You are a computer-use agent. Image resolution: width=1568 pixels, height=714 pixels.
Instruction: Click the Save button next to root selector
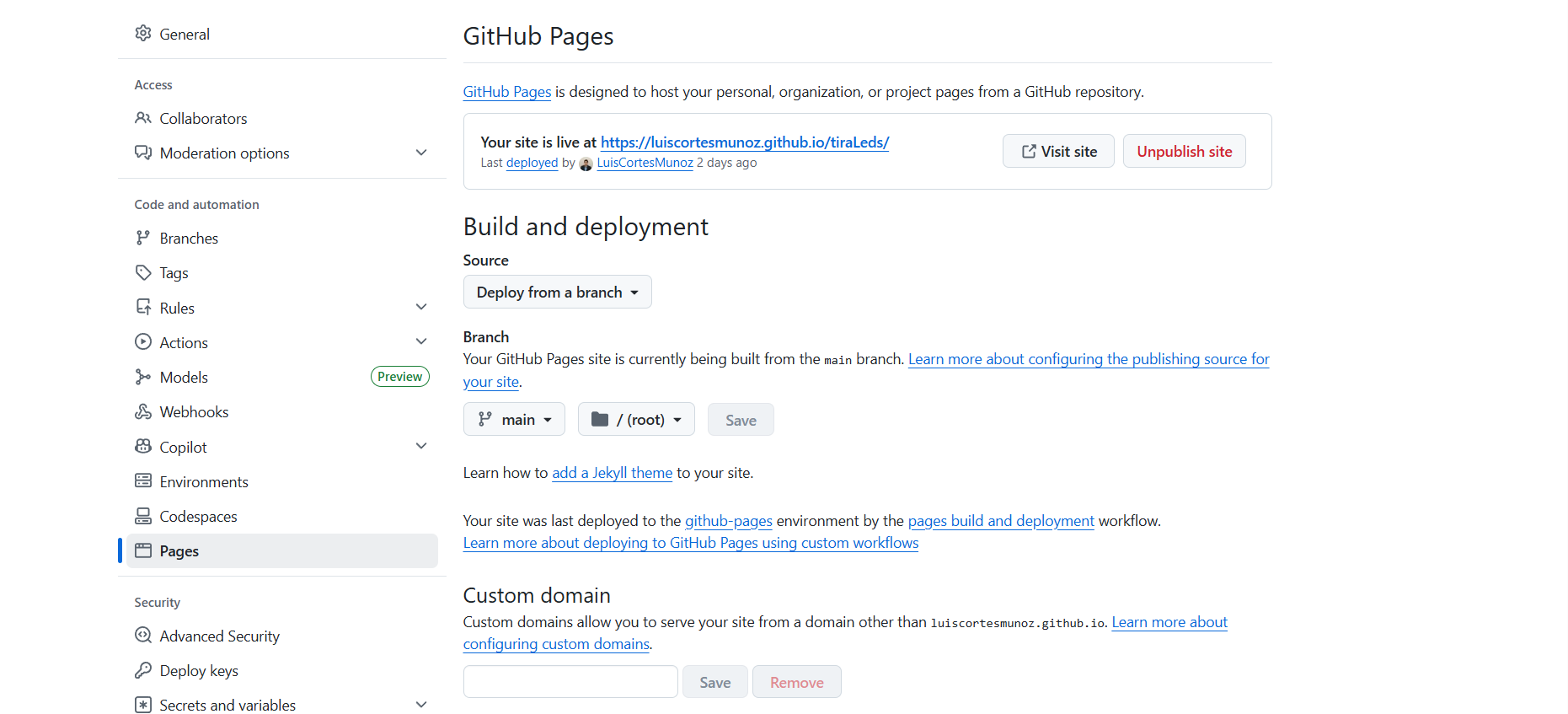tap(741, 419)
